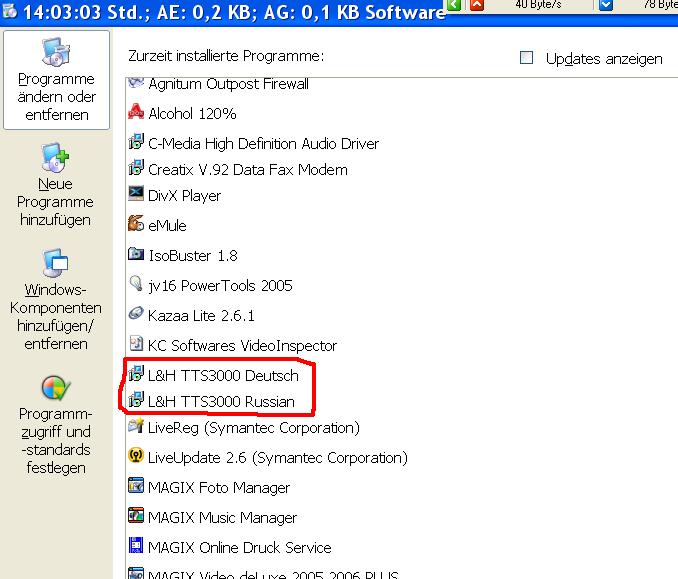Enable the 'Updates anzeigen' checkbox
This screenshot has width=678, height=579.
pyautogui.click(x=526, y=58)
